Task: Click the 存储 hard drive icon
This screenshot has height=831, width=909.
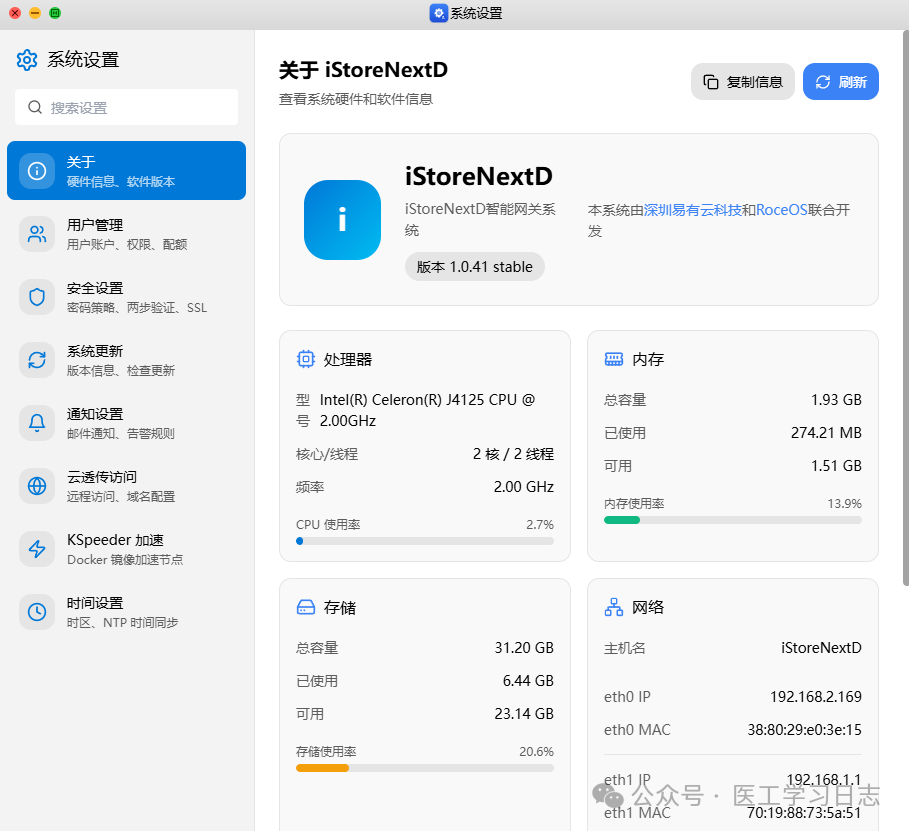Action: (306, 607)
